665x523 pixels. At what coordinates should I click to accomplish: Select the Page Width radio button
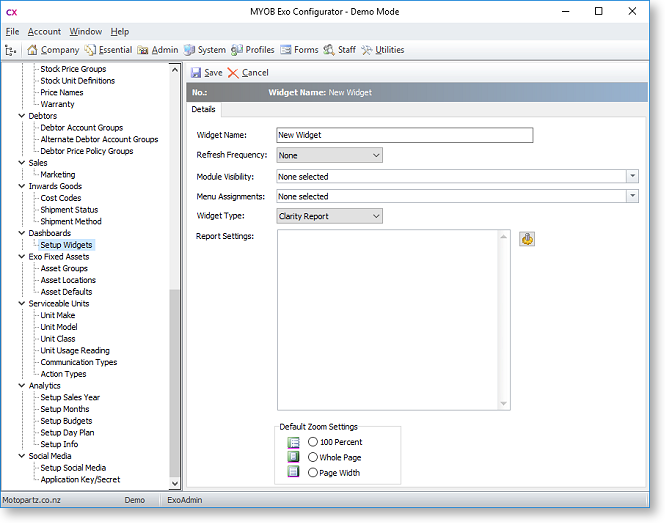313,473
